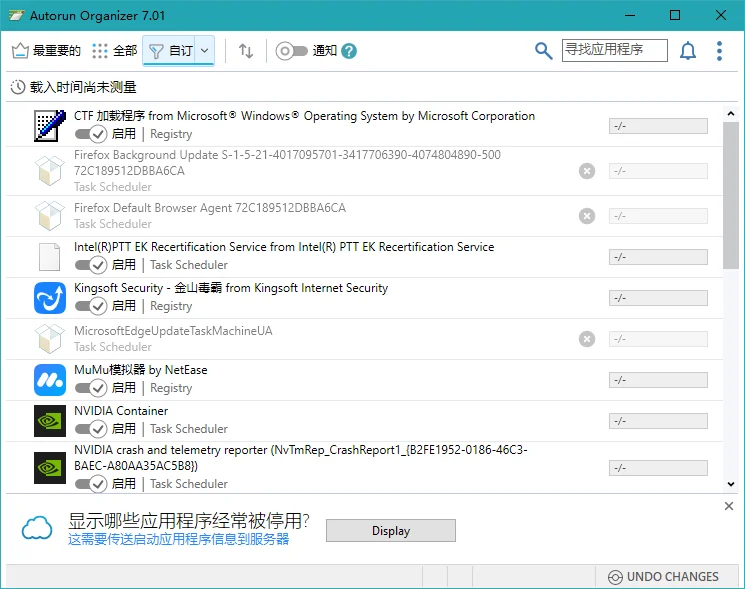Open the notifications bell icon

point(688,50)
